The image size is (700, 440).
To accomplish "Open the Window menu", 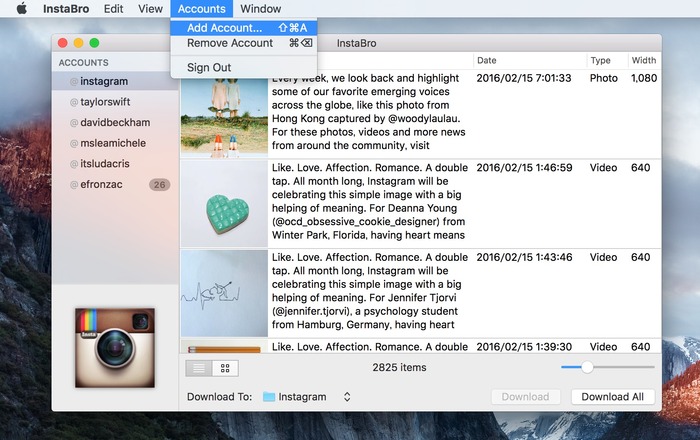I will [261, 8].
